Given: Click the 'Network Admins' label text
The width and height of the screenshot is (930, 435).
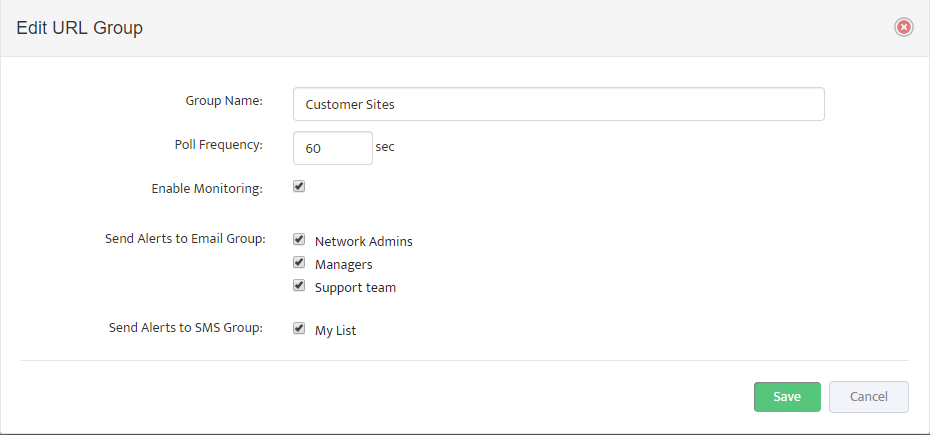Looking at the screenshot, I should [364, 242].
